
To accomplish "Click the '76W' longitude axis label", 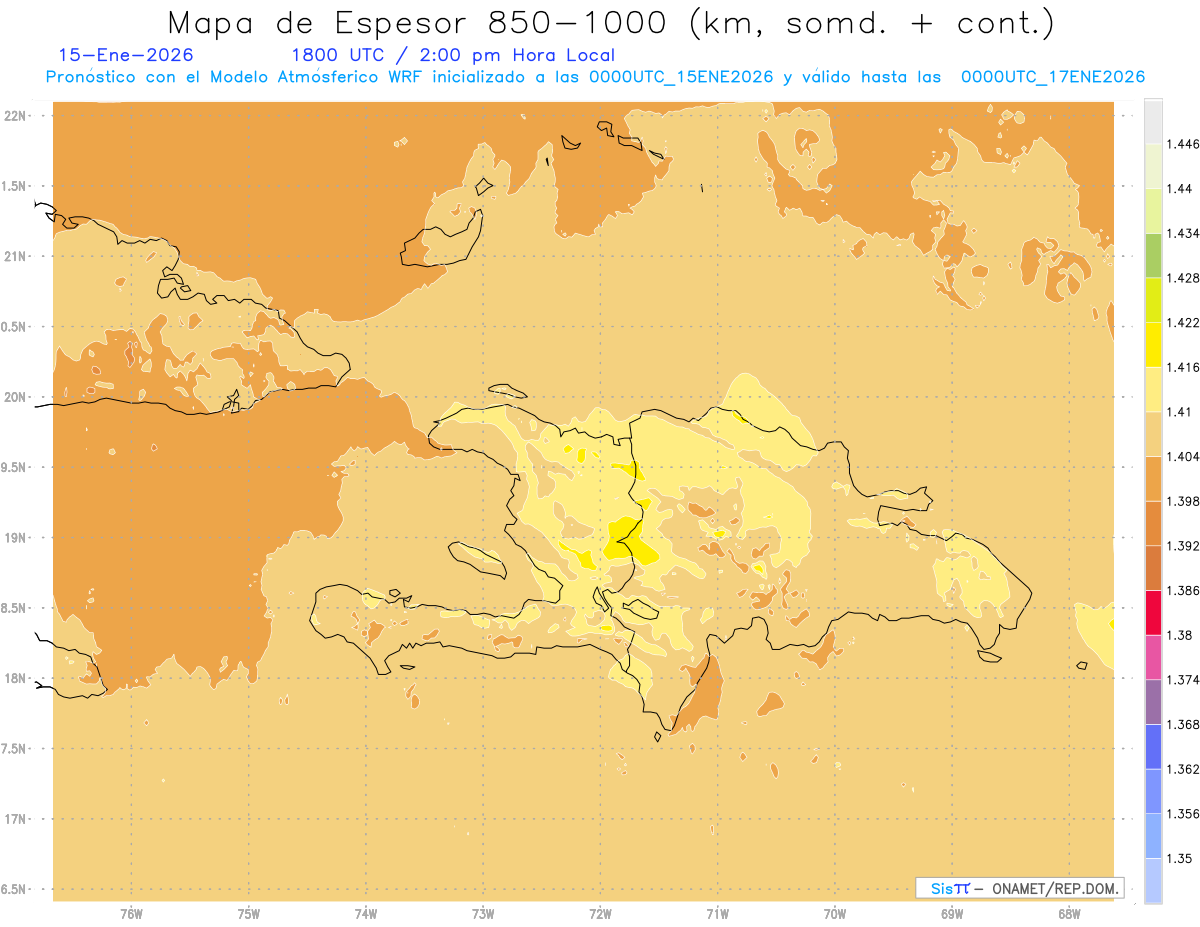I will pyautogui.click(x=132, y=914).
